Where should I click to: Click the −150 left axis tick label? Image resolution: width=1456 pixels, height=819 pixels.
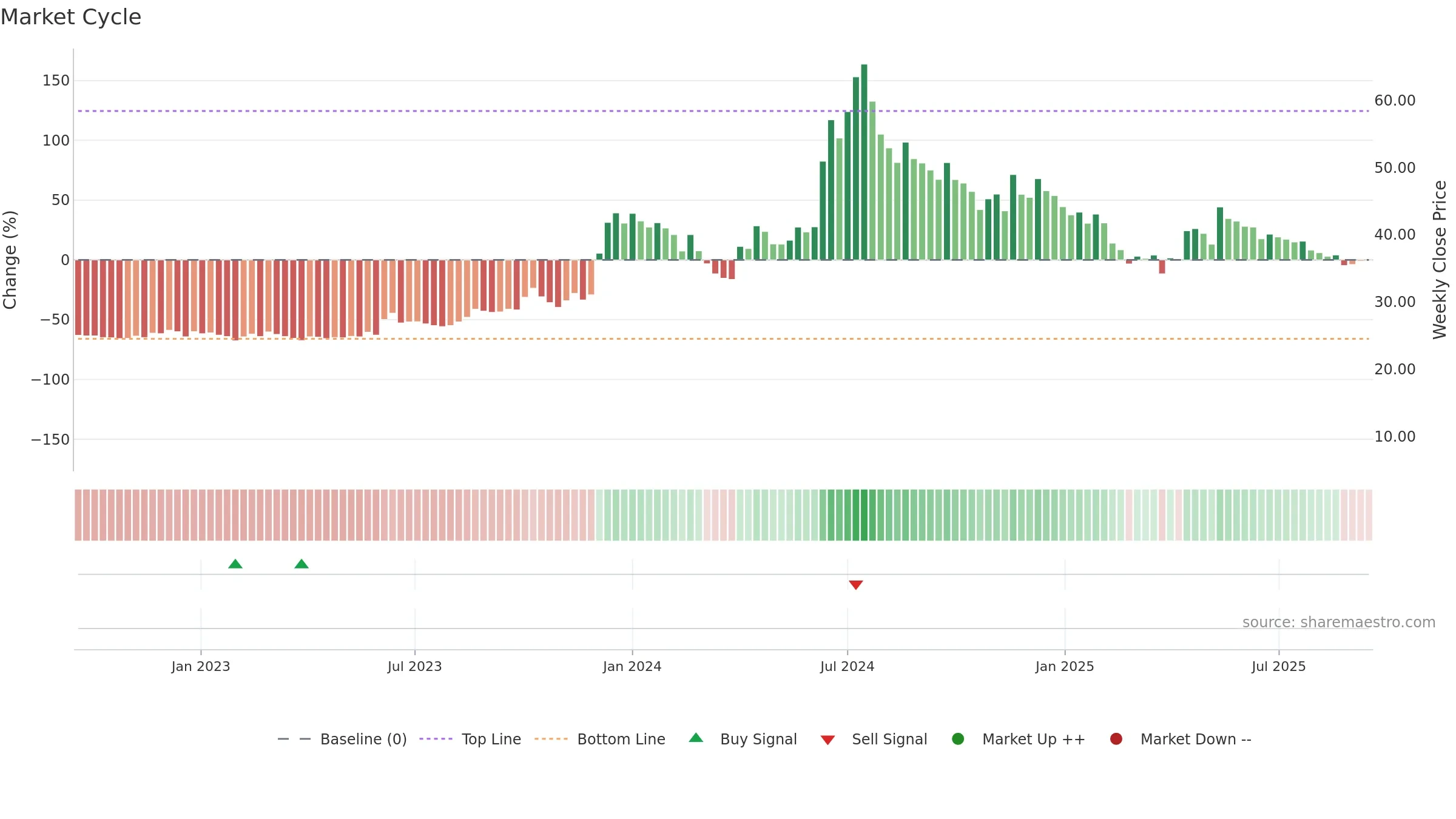point(50,440)
